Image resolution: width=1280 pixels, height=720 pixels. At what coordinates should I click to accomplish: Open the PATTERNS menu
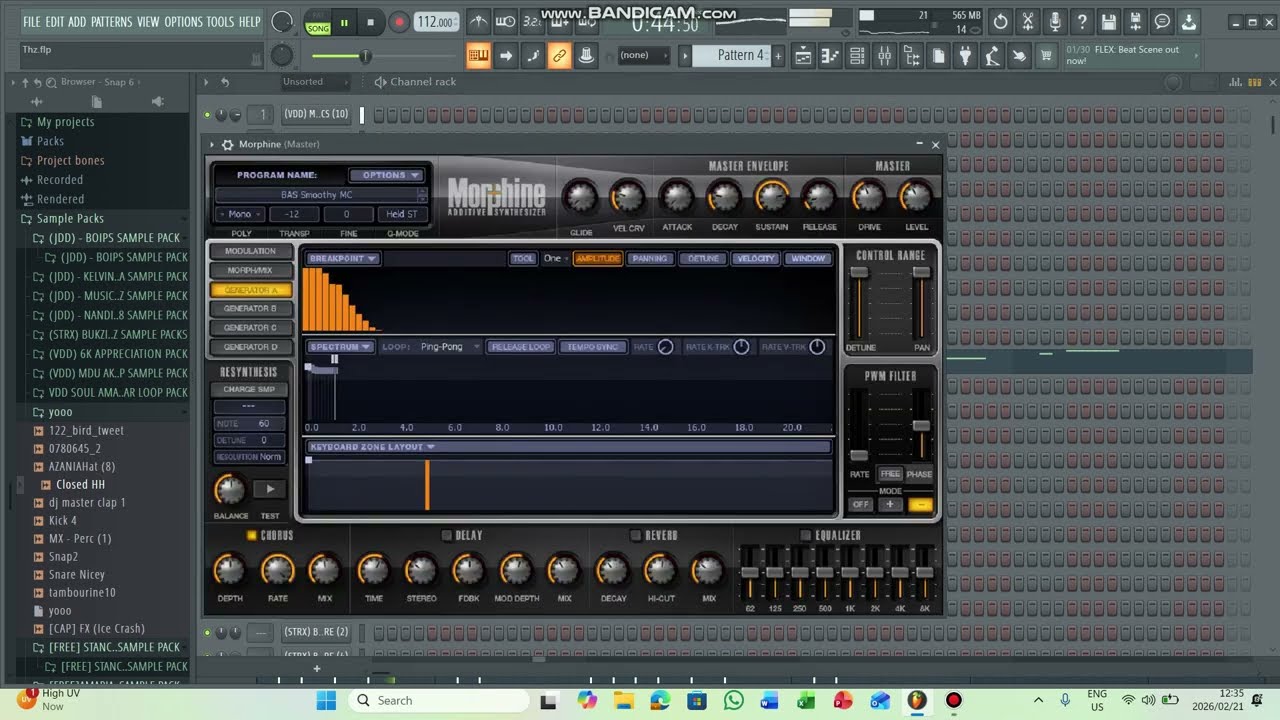tap(111, 22)
